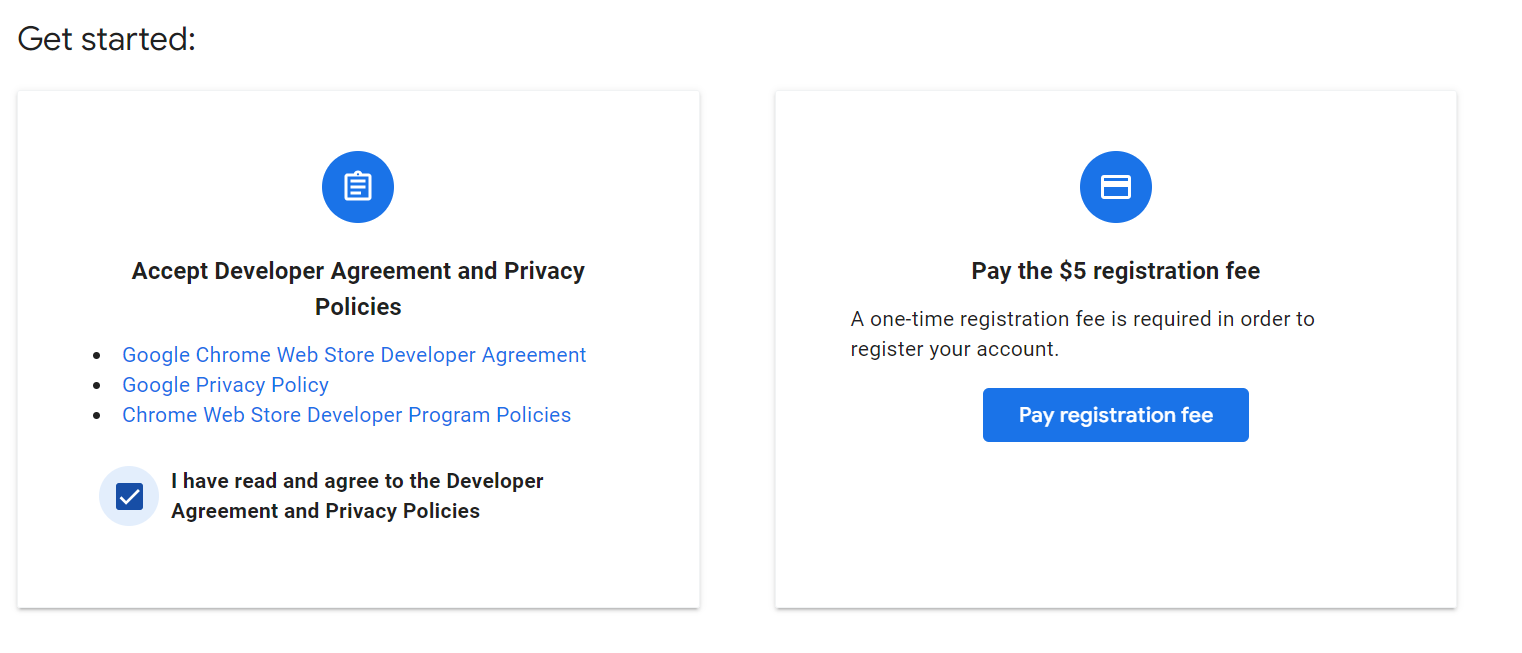Click the white checkmark inside the checkbox
1522x653 pixels.
click(129, 496)
